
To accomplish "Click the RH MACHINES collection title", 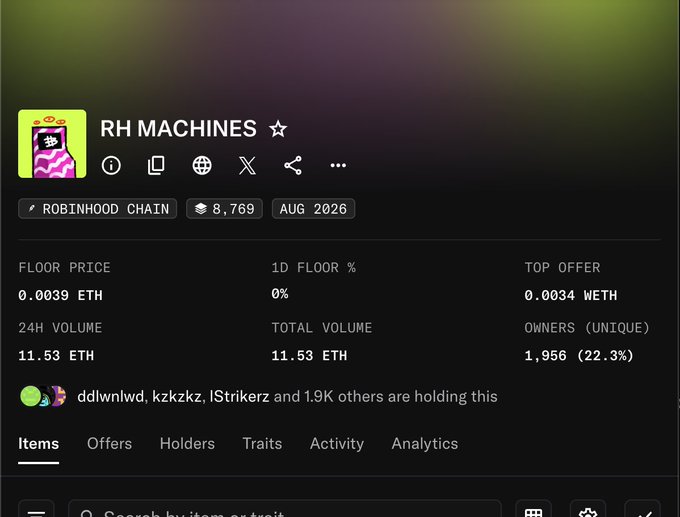I will click(x=178, y=129).
